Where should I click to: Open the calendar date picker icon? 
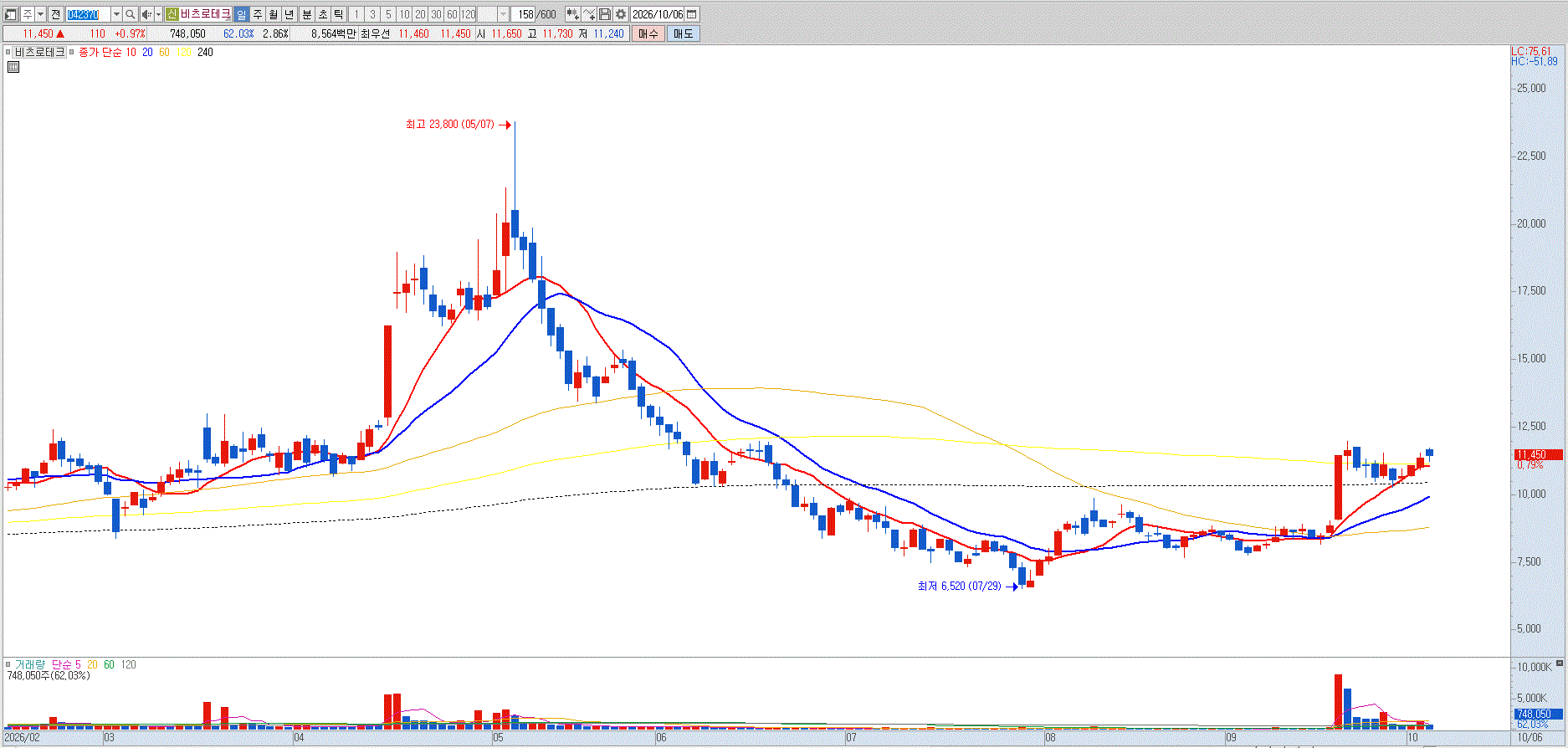pyautogui.click(x=692, y=14)
